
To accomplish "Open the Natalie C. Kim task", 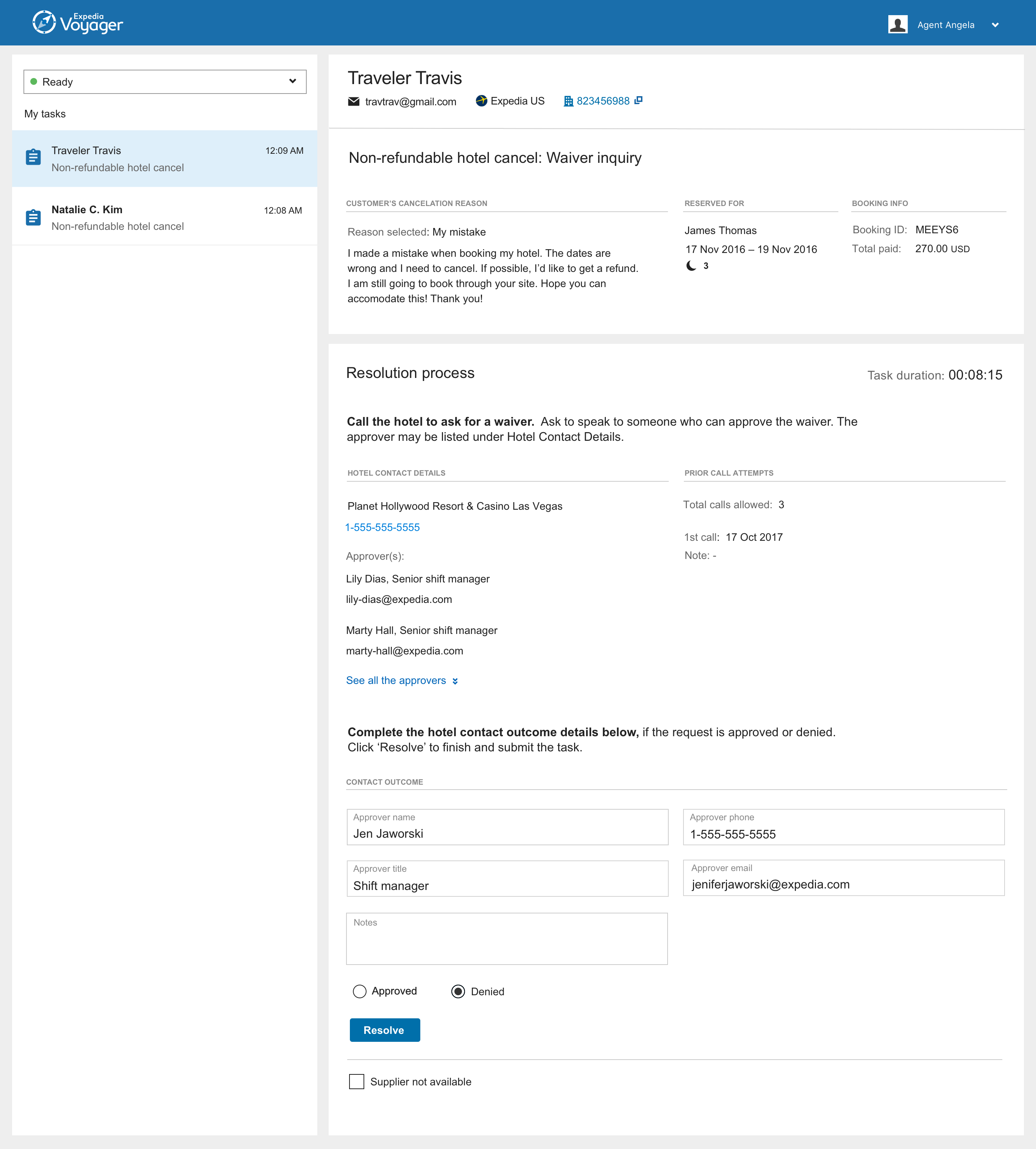I will [164, 217].
